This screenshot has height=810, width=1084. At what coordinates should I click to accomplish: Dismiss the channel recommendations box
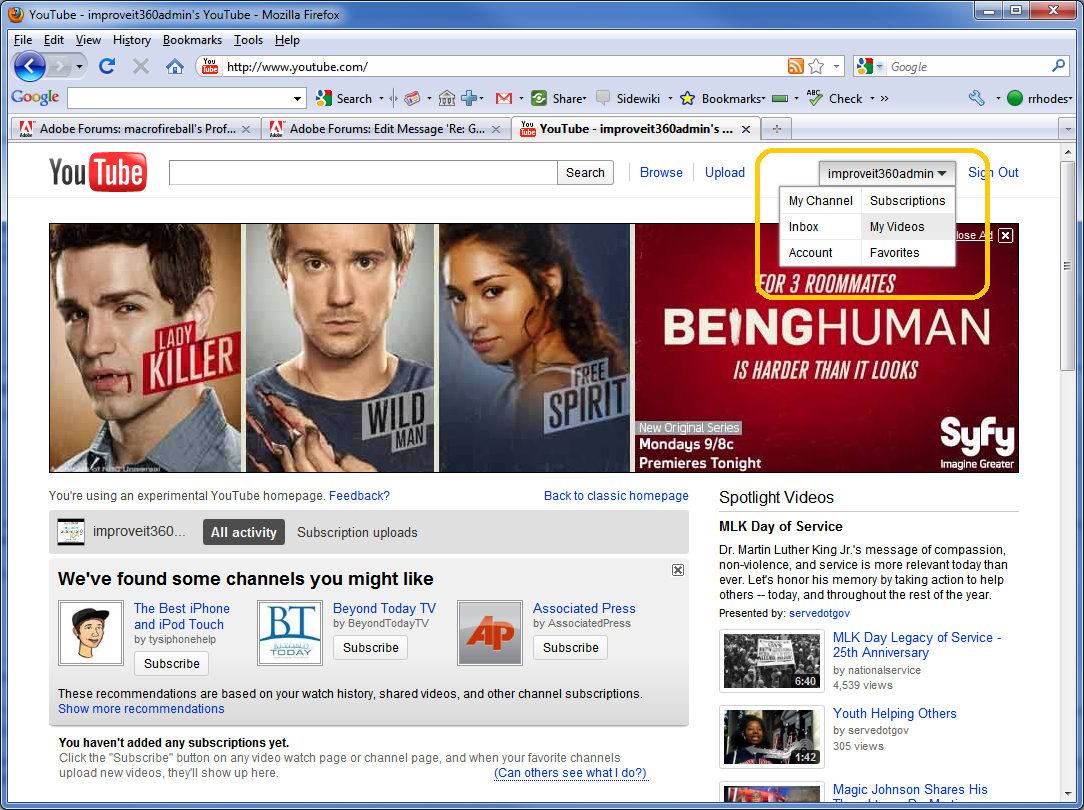pos(678,570)
